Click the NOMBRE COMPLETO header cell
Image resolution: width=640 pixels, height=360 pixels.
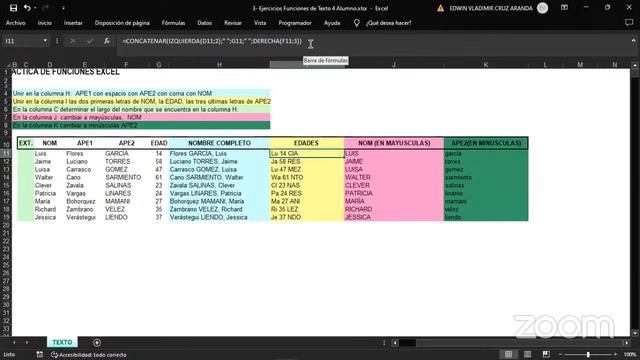(x=219, y=143)
